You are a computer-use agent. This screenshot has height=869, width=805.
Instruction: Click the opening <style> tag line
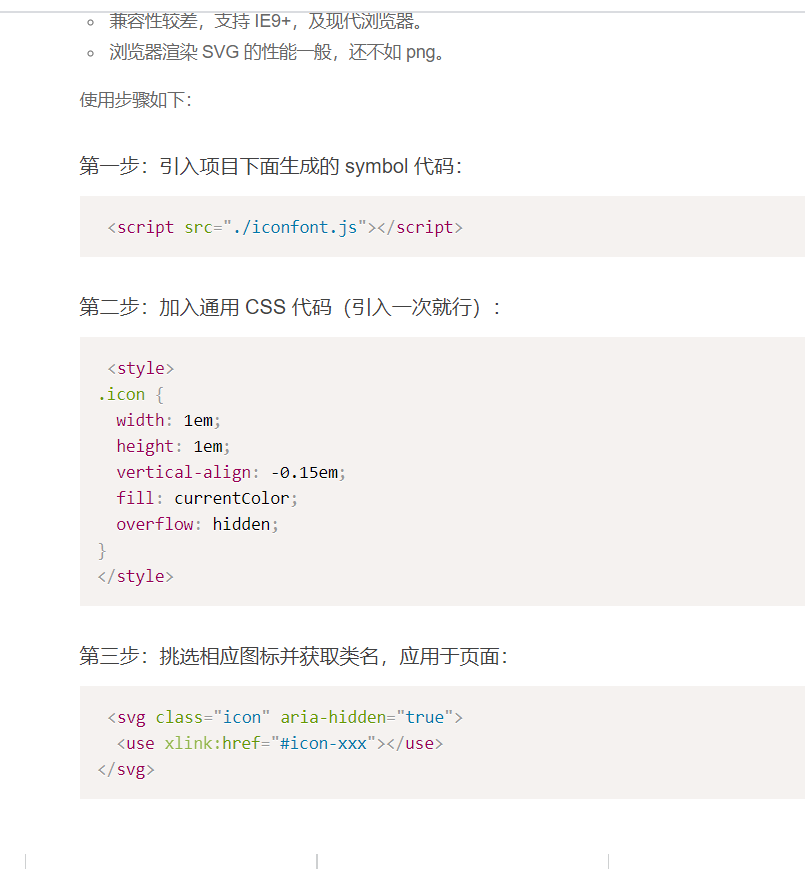coord(140,368)
